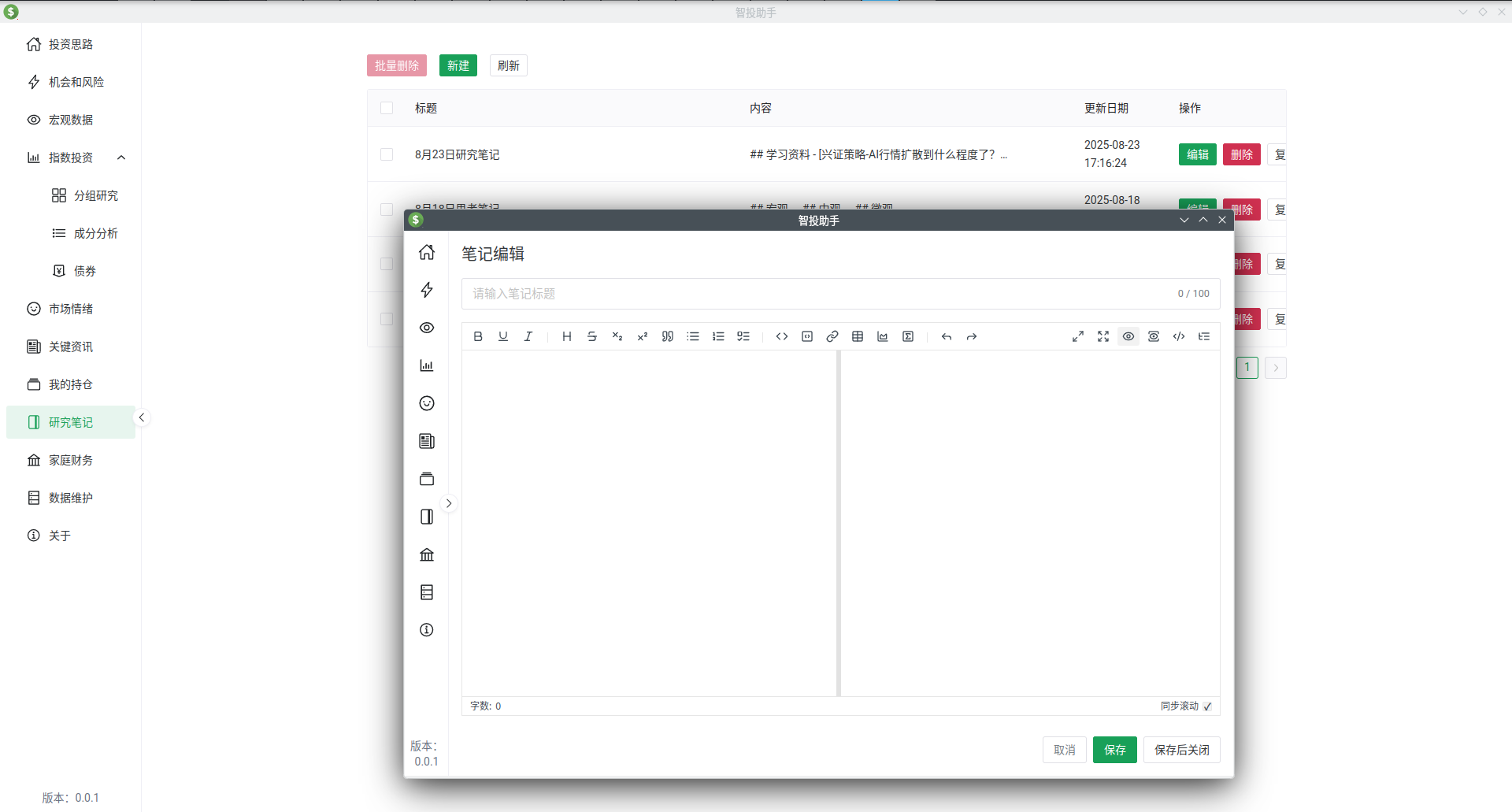
Task: Click 删除 for 8月23日研究笔记 row
Action: (x=1242, y=154)
